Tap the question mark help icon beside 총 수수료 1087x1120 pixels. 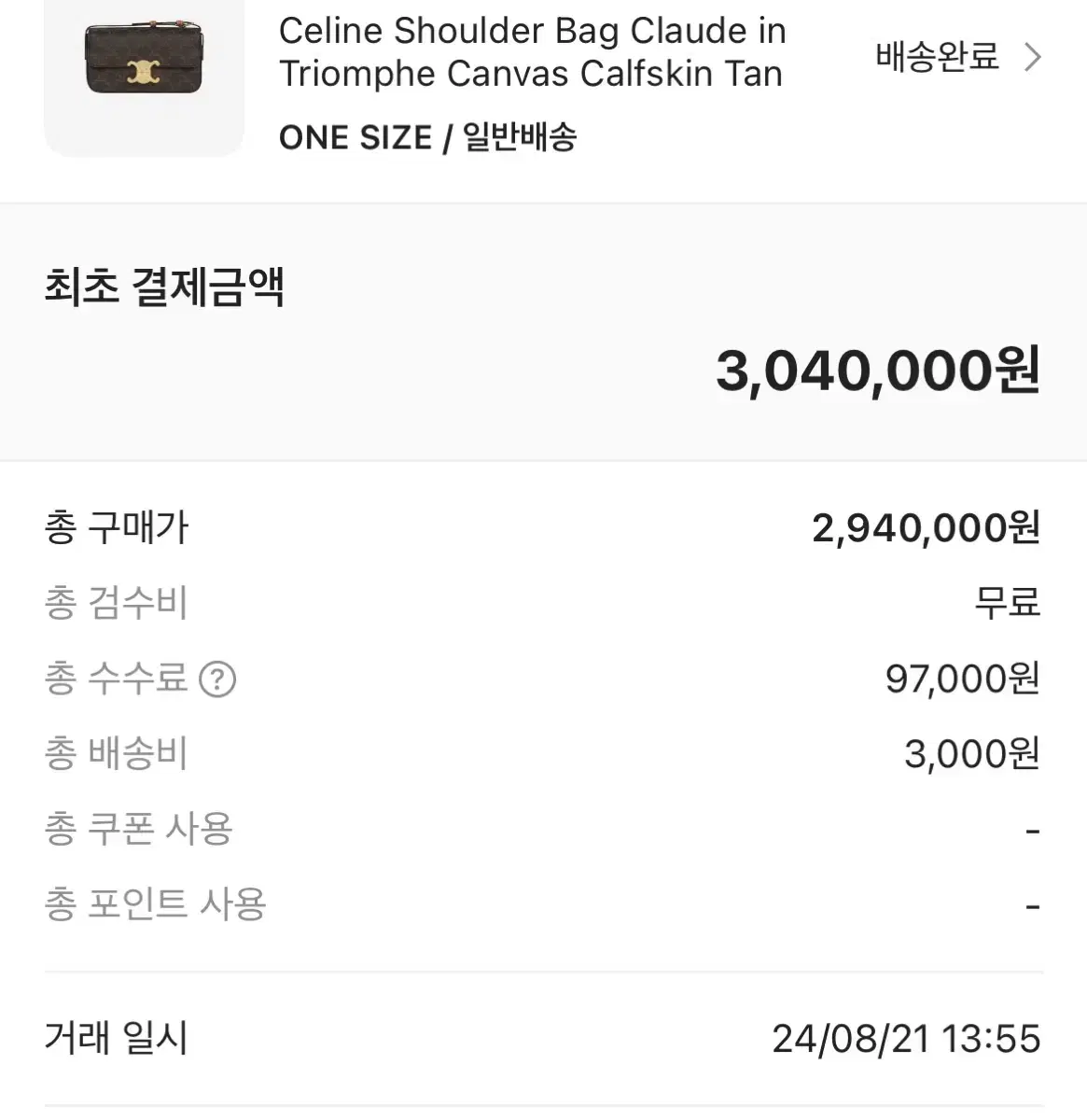click(x=217, y=679)
